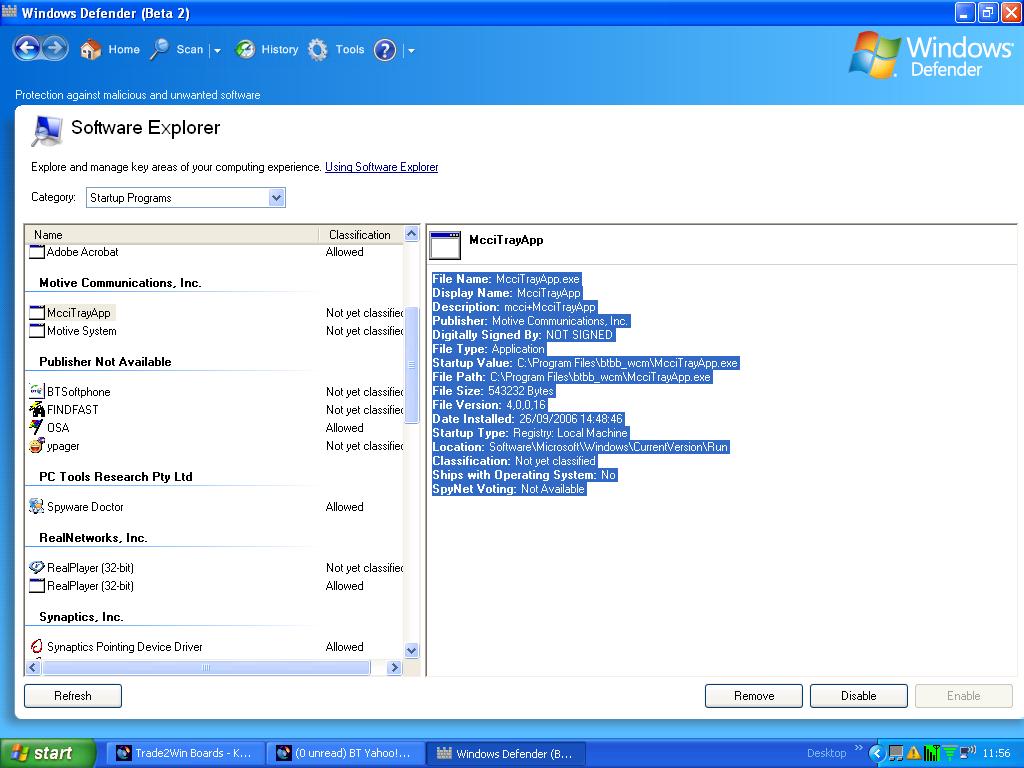Image resolution: width=1024 pixels, height=768 pixels.
Task: Click the PC Tools Research Pty Ltd group header
Action: 116,477
